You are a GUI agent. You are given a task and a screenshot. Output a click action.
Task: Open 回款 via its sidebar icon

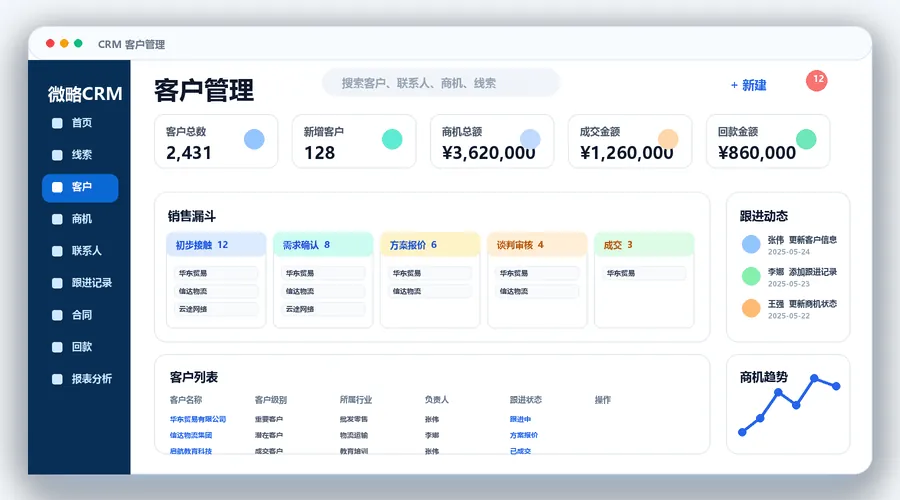click(x=57, y=347)
